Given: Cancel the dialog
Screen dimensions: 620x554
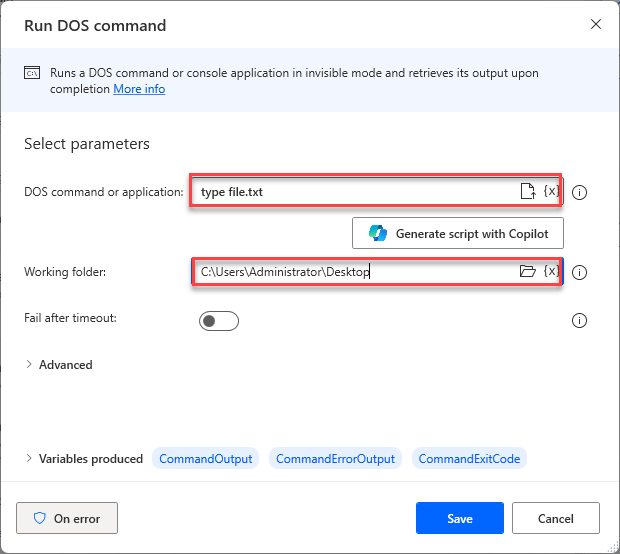Looking at the screenshot, I should [x=556, y=518].
